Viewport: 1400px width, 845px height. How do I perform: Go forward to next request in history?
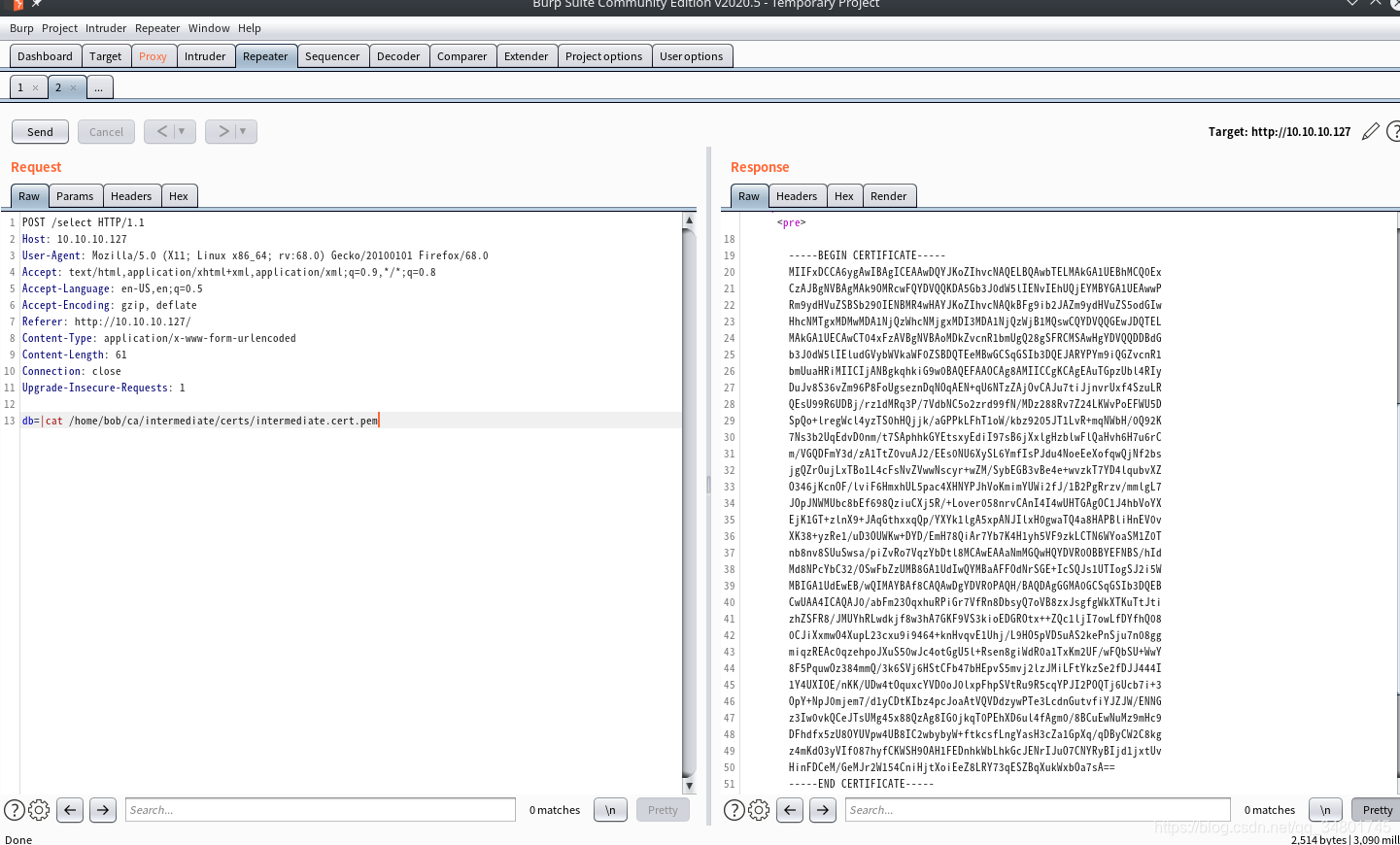(x=222, y=131)
